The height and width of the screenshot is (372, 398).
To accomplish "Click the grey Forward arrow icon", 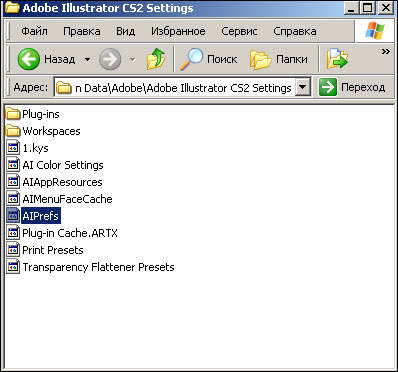I will pos(110,59).
